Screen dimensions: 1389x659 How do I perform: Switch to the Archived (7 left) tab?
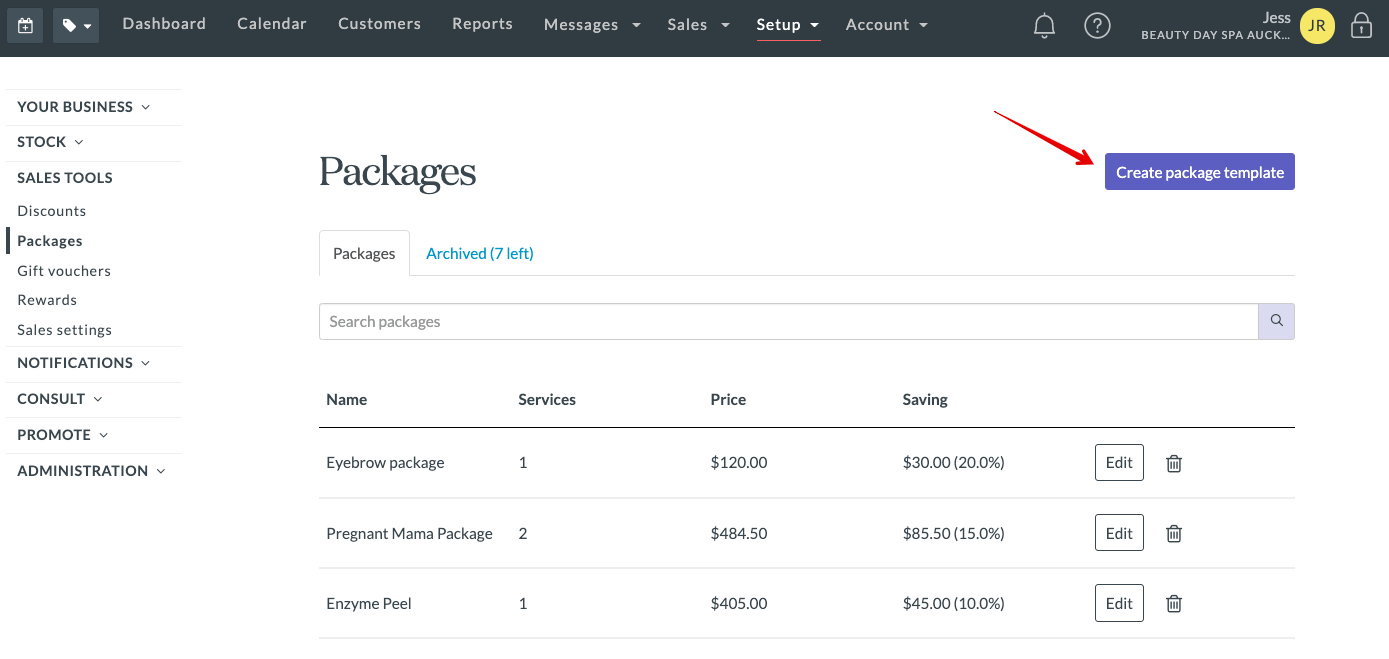pos(480,254)
